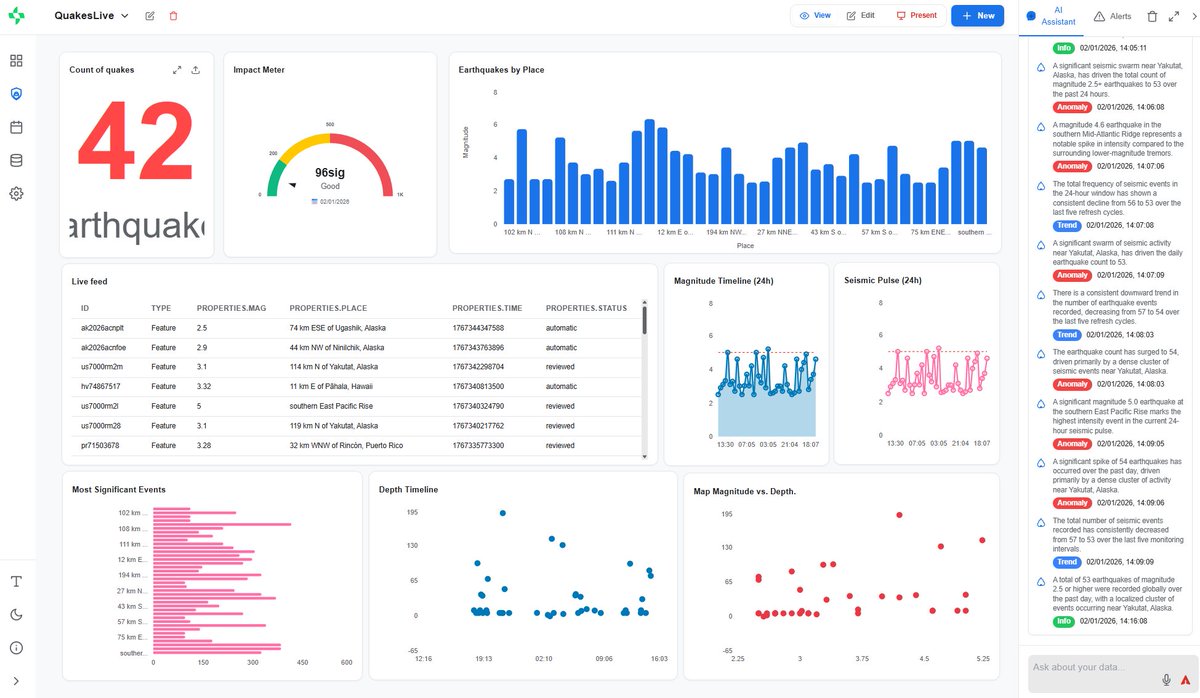This screenshot has width=1200, height=698.
Task: Open the dashboards grid icon in sidebar
Action: point(16,61)
